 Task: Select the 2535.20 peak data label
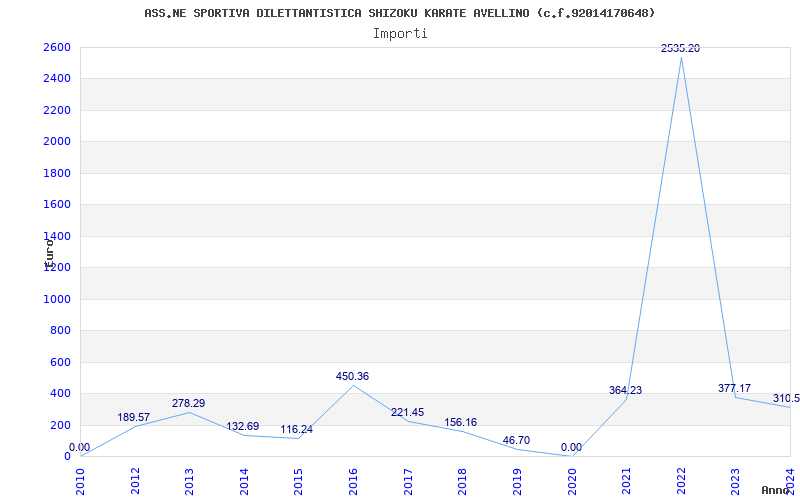[680, 48]
